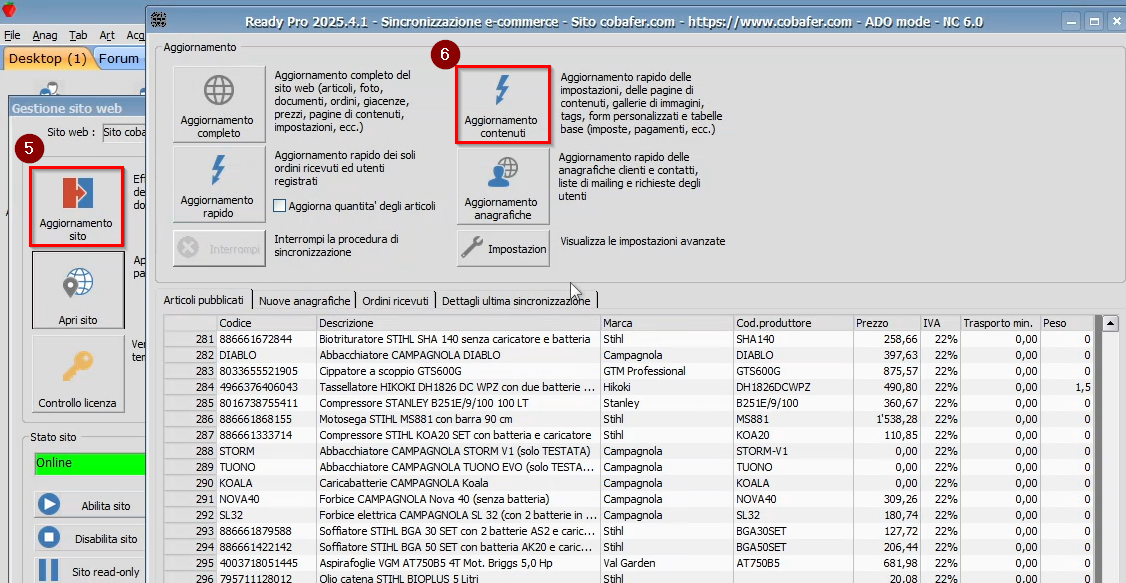Open Controllo licenza key button
Screen dimensions: 1126x583
coord(78,375)
